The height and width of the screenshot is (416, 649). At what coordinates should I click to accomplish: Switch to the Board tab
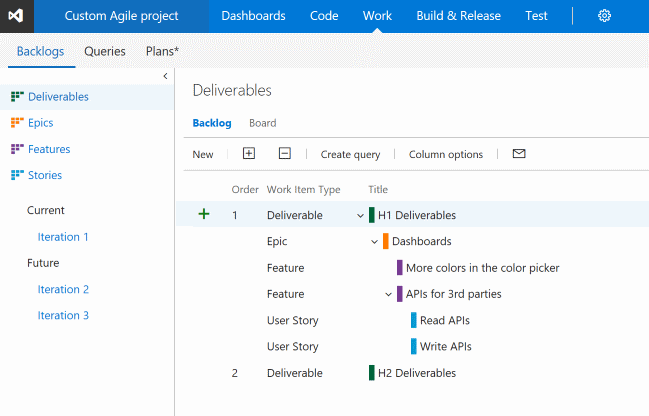click(262, 123)
